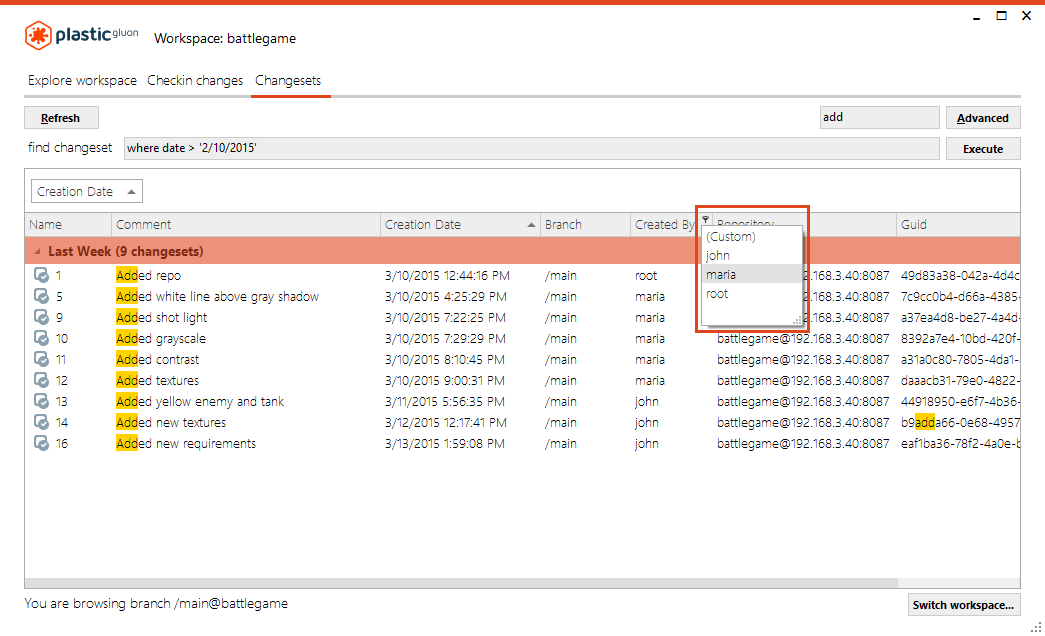This screenshot has width=1045, height=636.
Task: Click the changeset icon in row 12
Action: [41, 380]
